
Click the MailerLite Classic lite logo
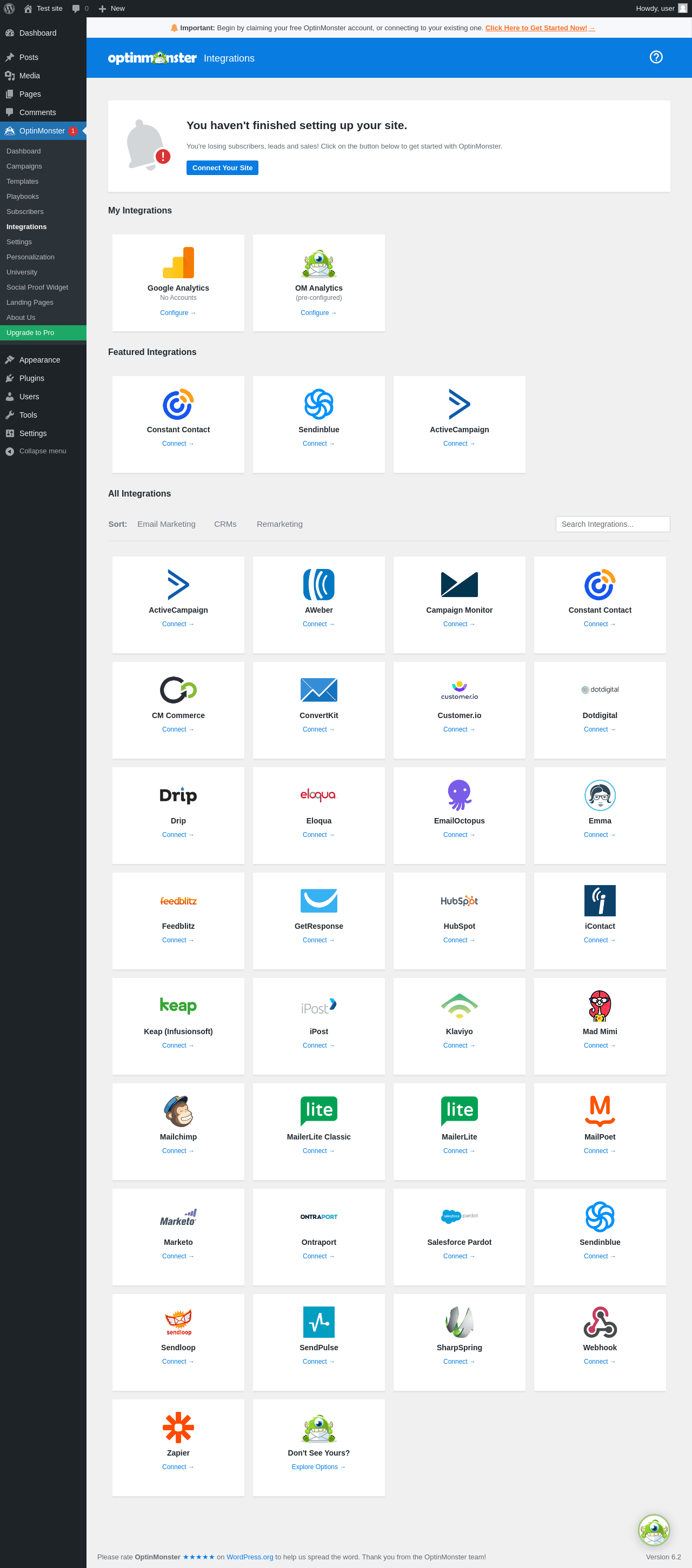coord(318,1111)
